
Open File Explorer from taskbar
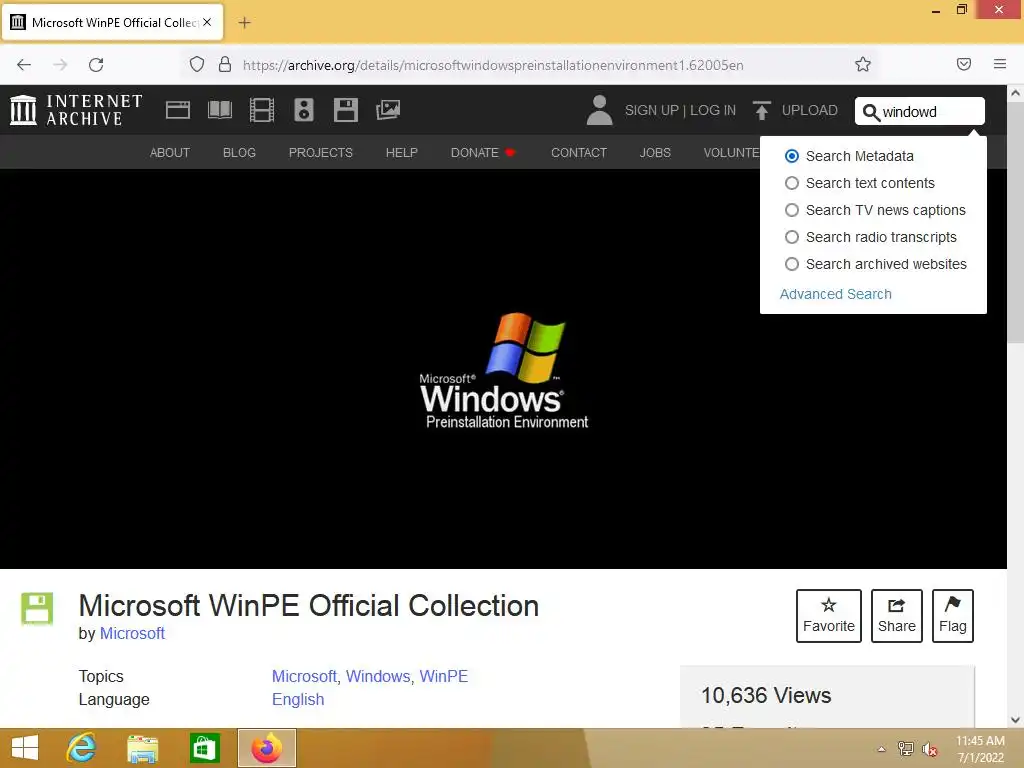point(142,748)
